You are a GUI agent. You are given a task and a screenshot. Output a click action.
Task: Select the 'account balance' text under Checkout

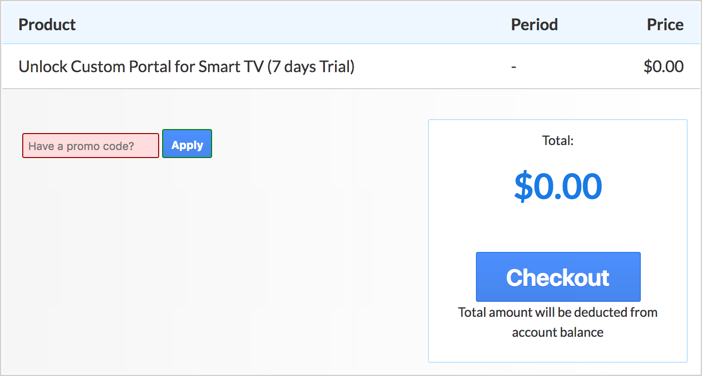pos(558,333)
